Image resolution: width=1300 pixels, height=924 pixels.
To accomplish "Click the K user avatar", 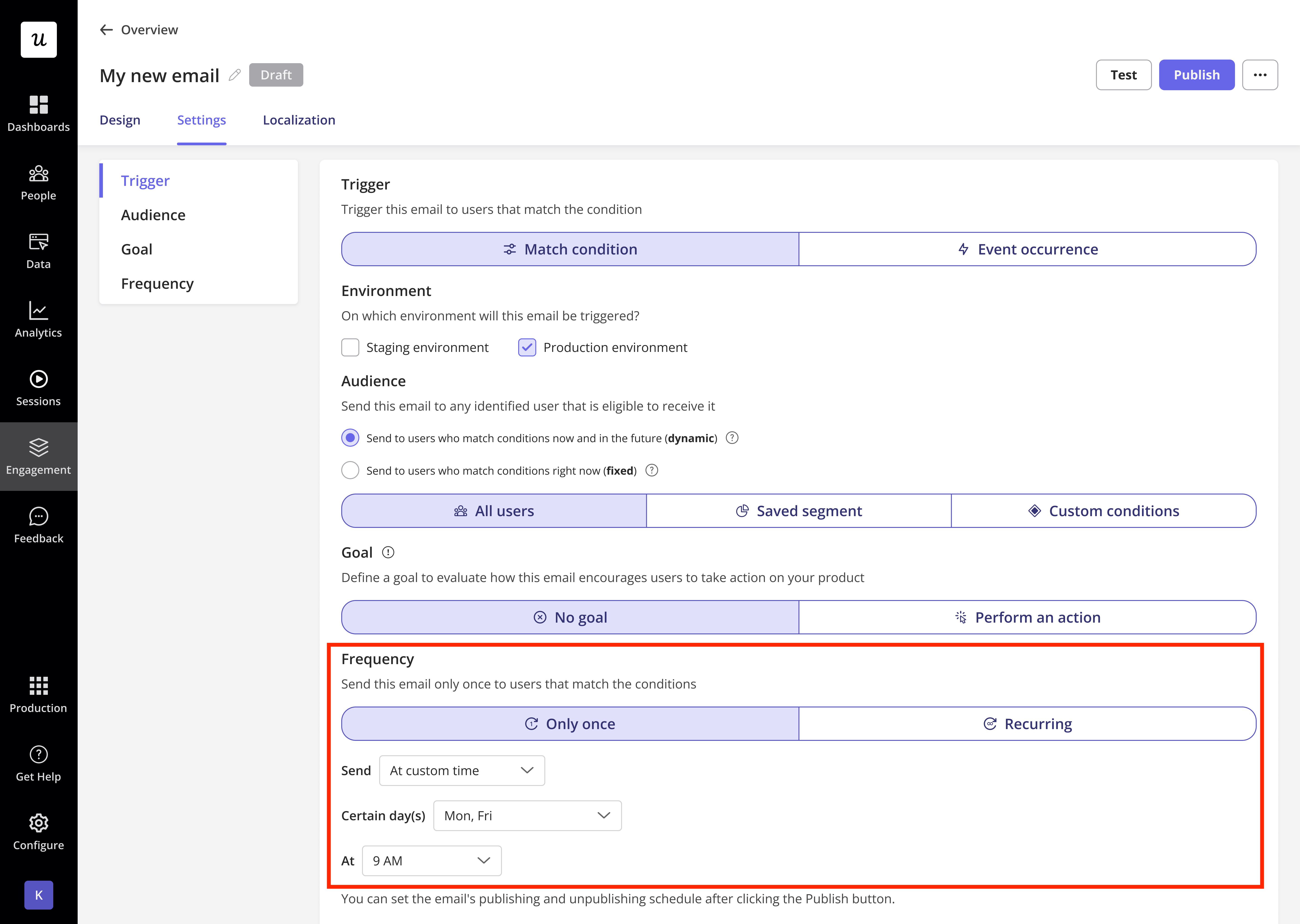I will (39, 895).
